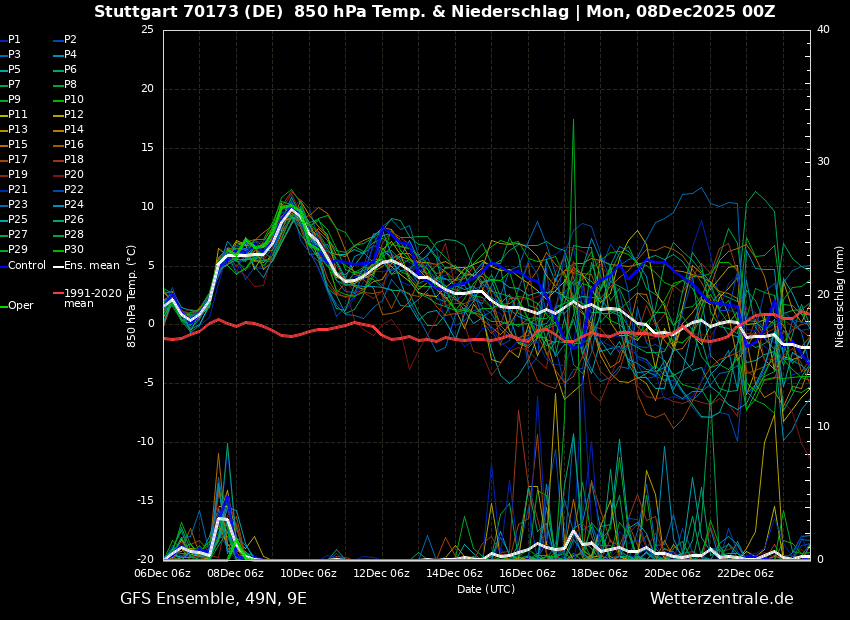Select the P30 legend entry
This screenshot has width=850, height=620.
[74, 250]
